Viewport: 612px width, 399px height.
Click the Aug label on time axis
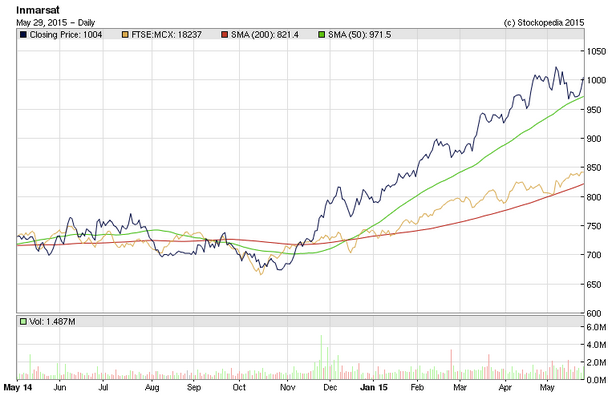tap(152, 387)
